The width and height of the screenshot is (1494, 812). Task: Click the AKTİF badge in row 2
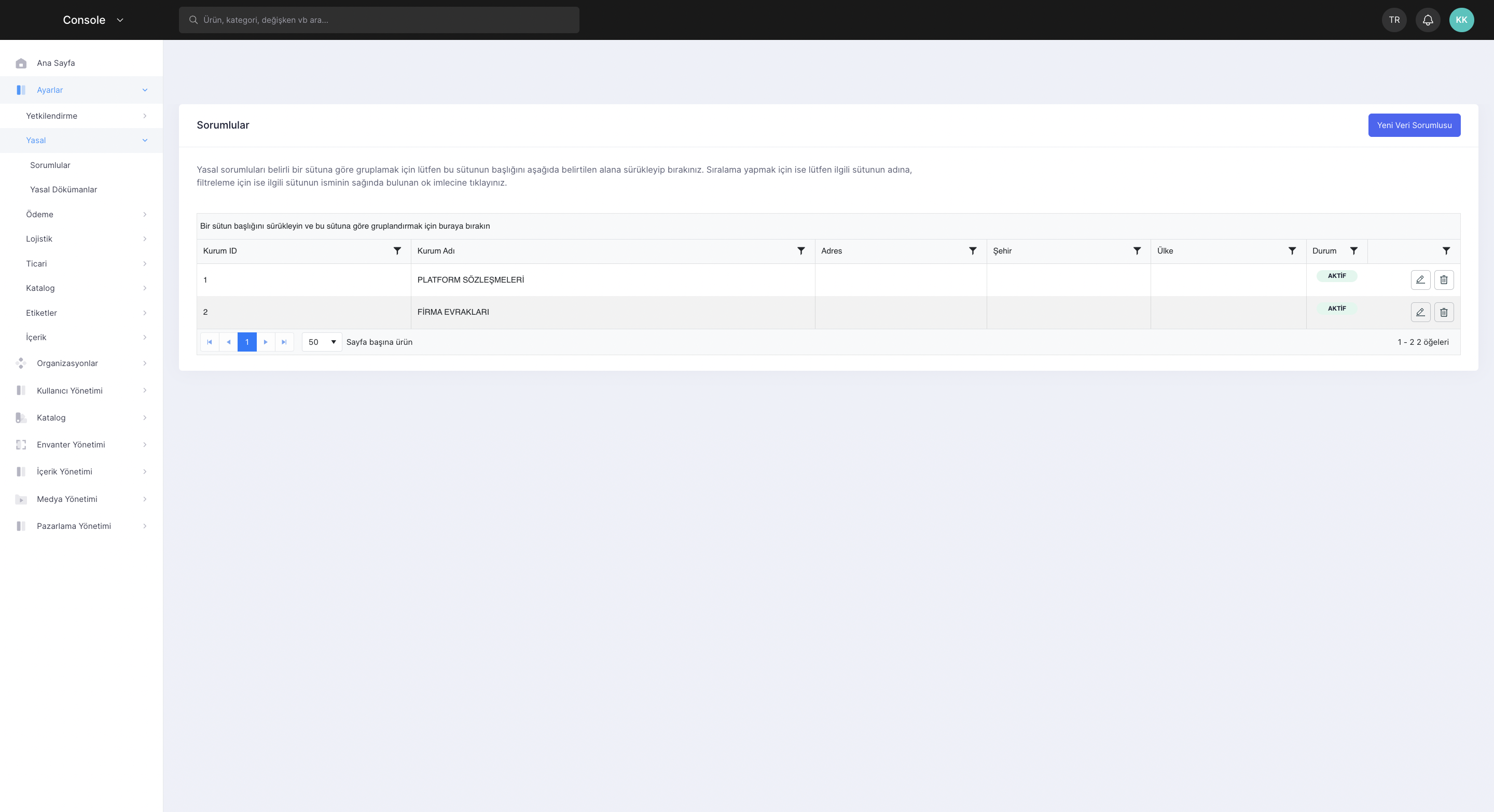1336,309
